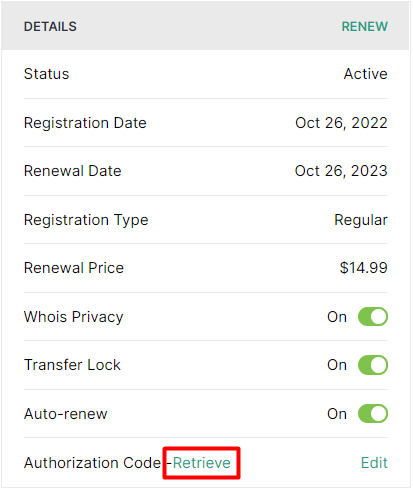413x493 pixels.
Task: Select the Registration Date value Oct 26, 2022
Action: pos(341,123)
